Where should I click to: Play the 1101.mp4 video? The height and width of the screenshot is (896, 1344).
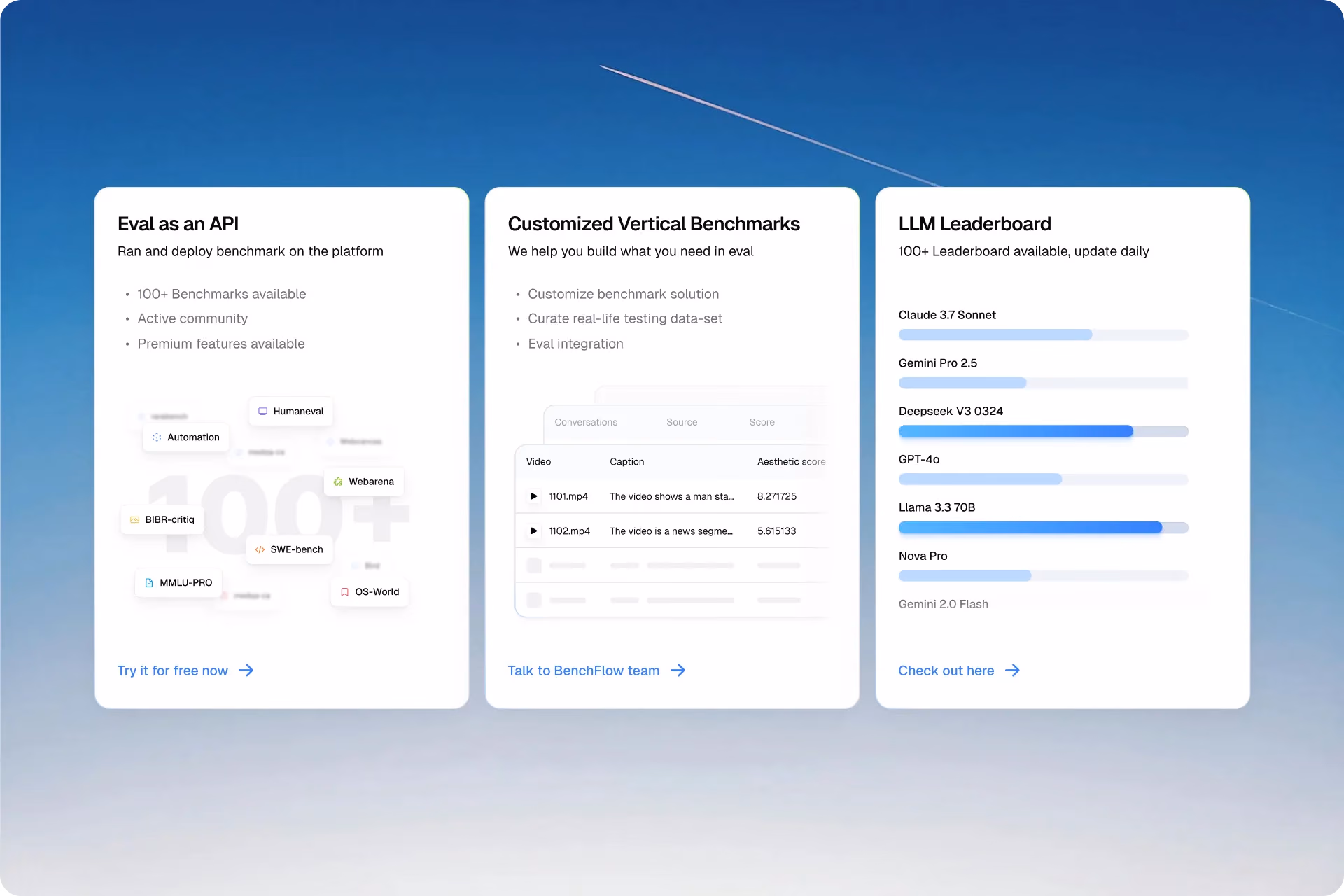(x=533, y=496)
